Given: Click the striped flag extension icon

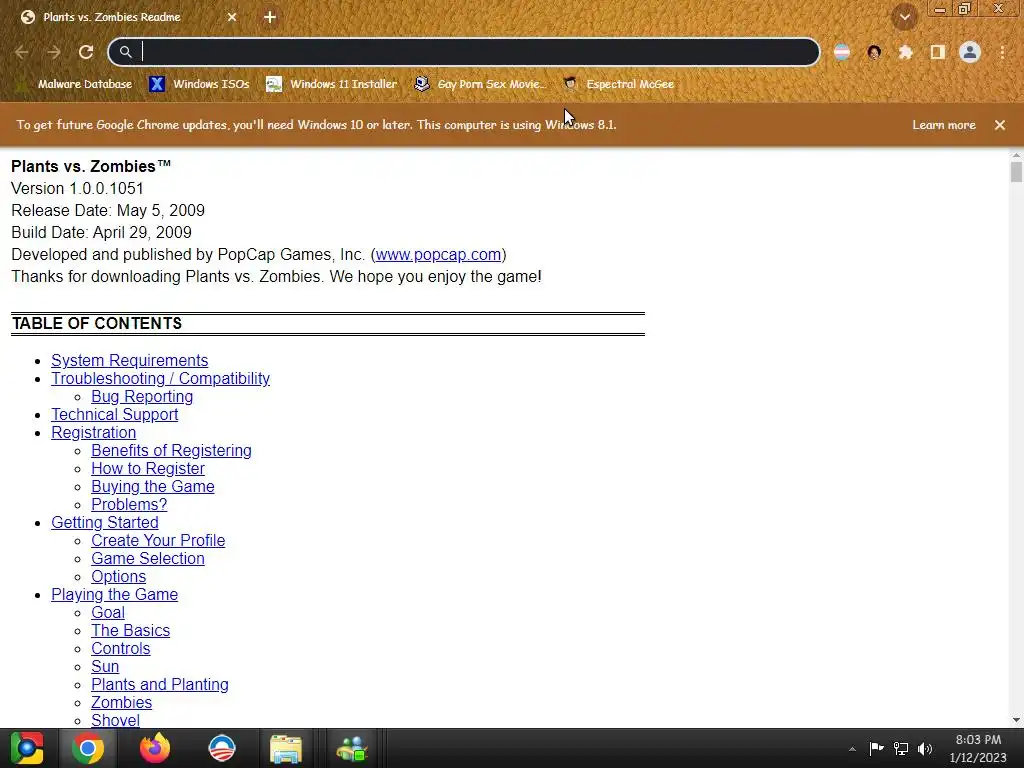Looking at the screenshot, I should point(842,52).
